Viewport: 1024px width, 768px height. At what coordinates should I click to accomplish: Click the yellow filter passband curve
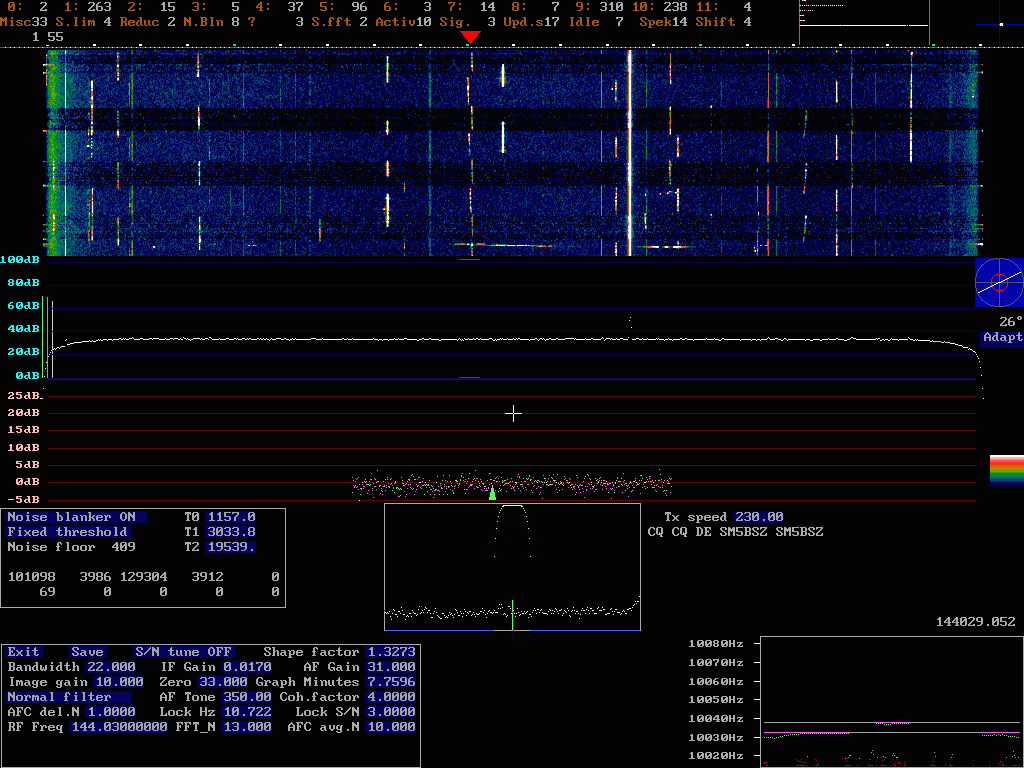tap(513, 529)
